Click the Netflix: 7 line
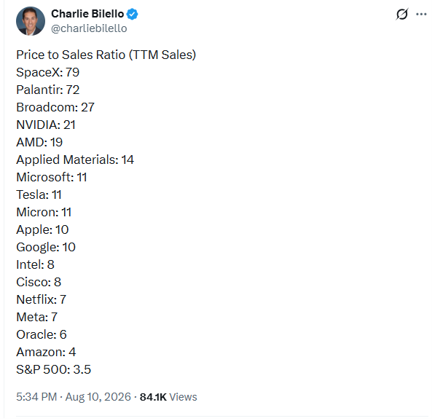Image resolution: width=432 pixels, height=419 pixels. [41, 299]
